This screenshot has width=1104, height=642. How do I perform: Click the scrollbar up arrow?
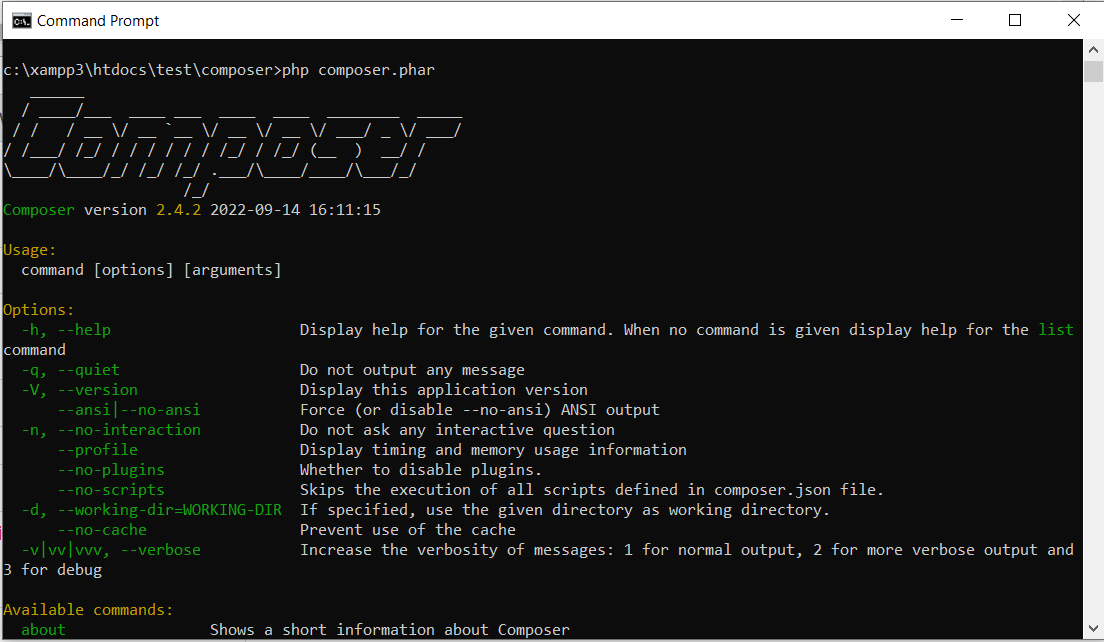click(1093, 50)
